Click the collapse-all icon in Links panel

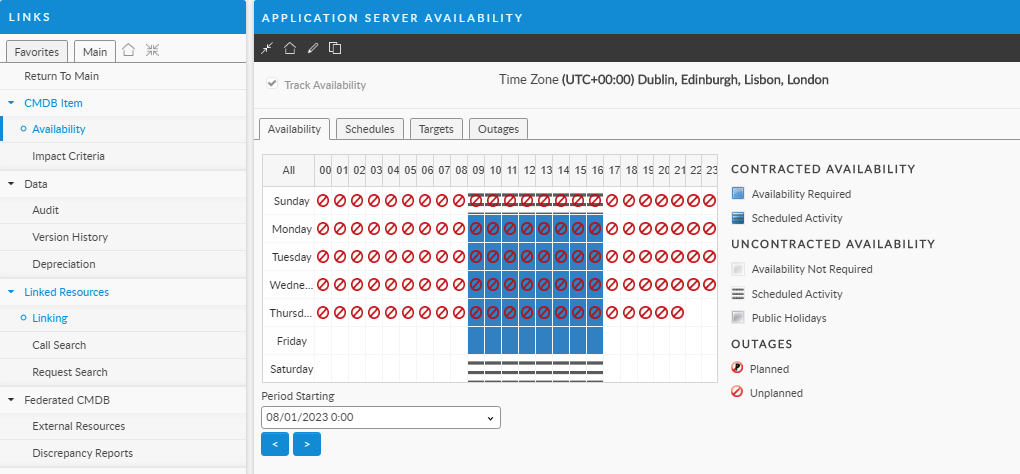[152, 50]
